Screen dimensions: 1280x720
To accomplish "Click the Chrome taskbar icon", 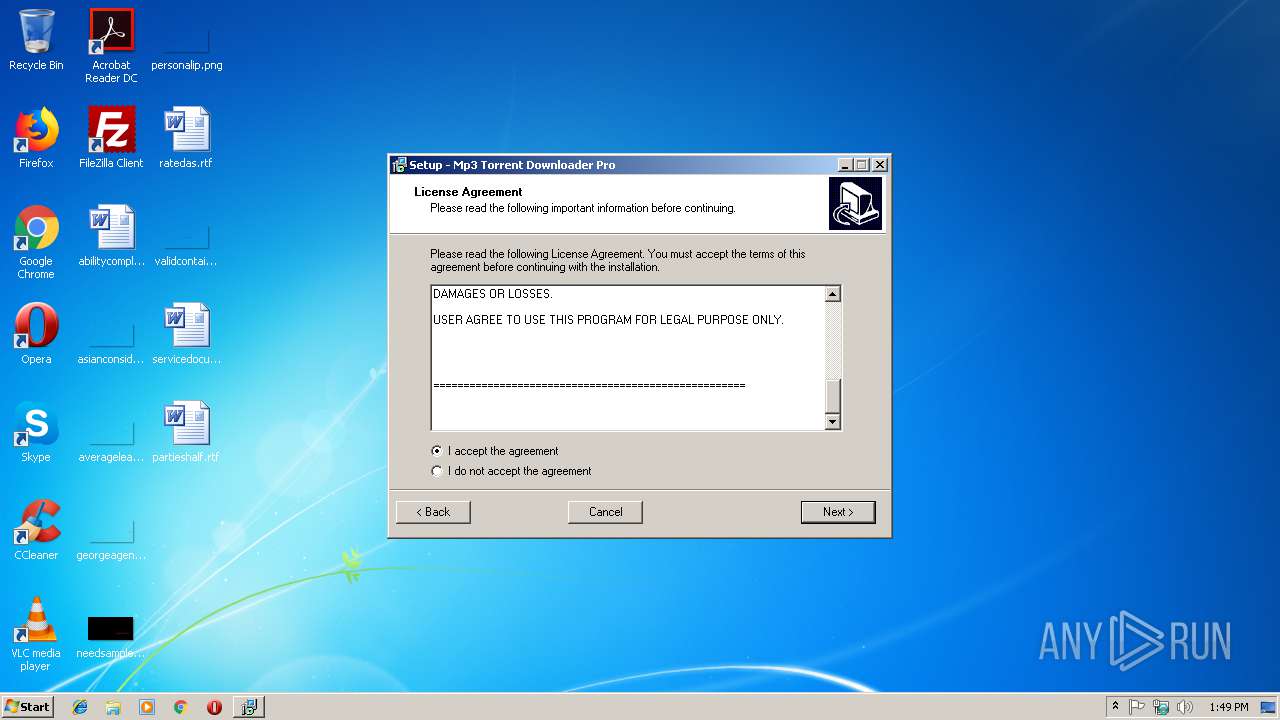I will click(180, 707).
